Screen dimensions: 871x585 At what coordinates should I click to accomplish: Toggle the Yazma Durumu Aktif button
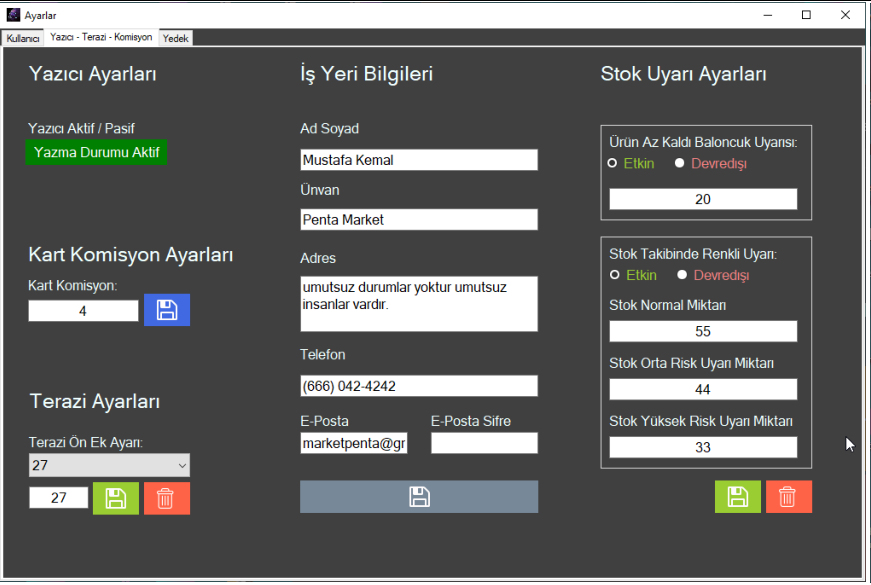[96, 152]
